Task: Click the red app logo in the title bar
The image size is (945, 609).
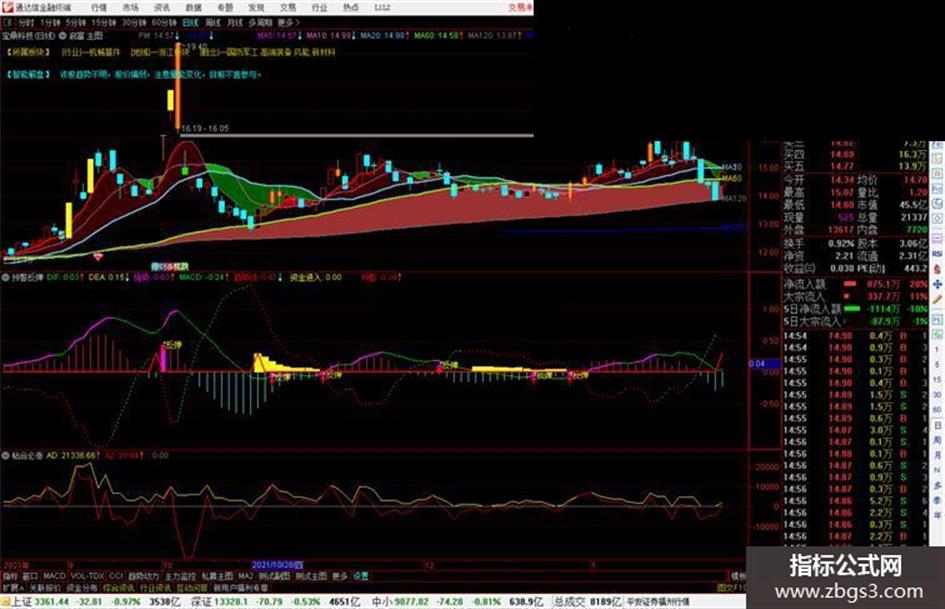Action: click(x=7, y=7)
